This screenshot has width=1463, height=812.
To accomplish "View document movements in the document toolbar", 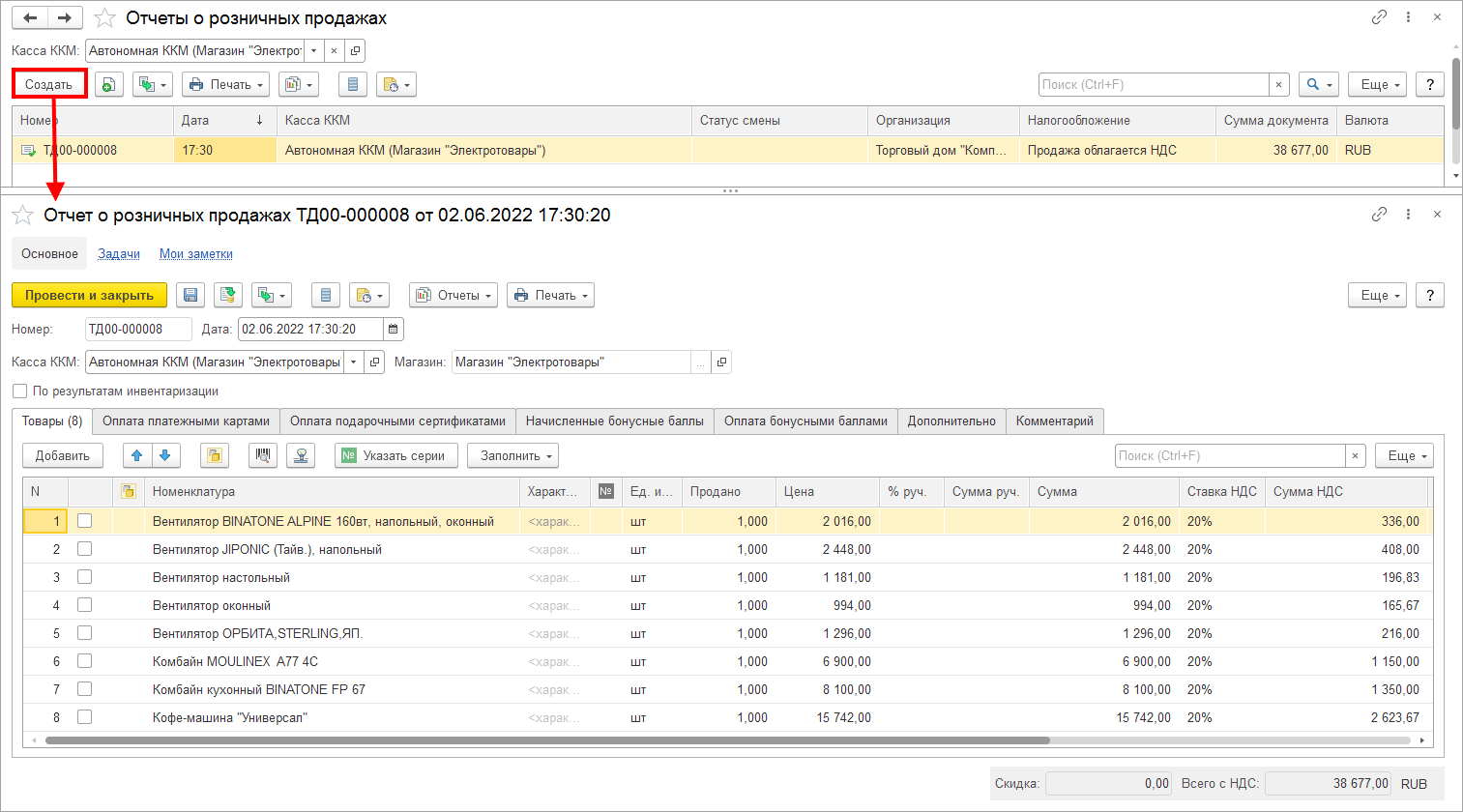I will pos(326,296).
